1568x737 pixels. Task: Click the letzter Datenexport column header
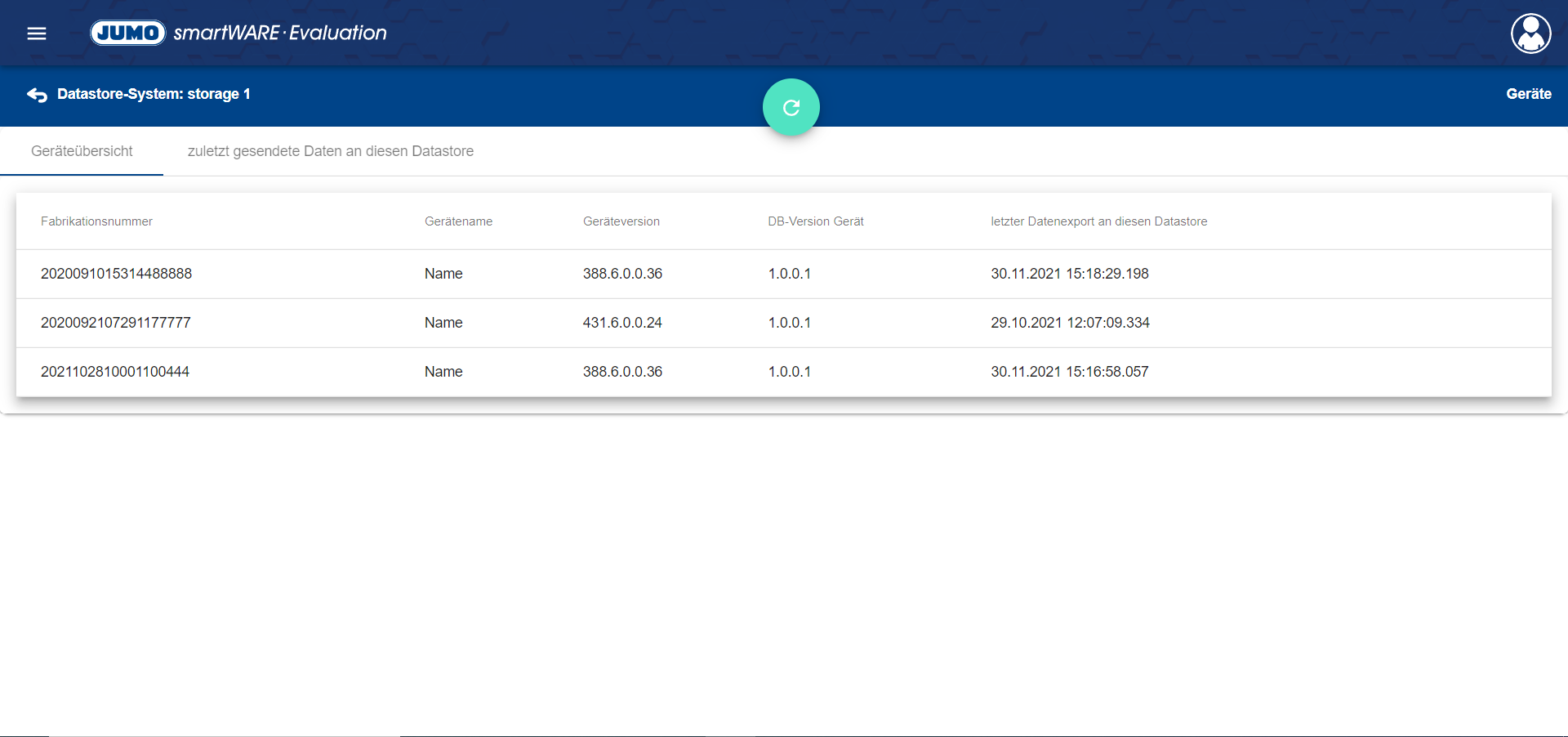coord(1098,221)
